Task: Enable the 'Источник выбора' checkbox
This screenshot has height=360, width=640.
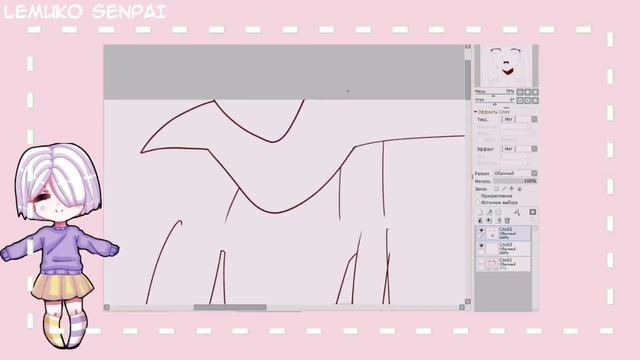Action: (478, 202)
